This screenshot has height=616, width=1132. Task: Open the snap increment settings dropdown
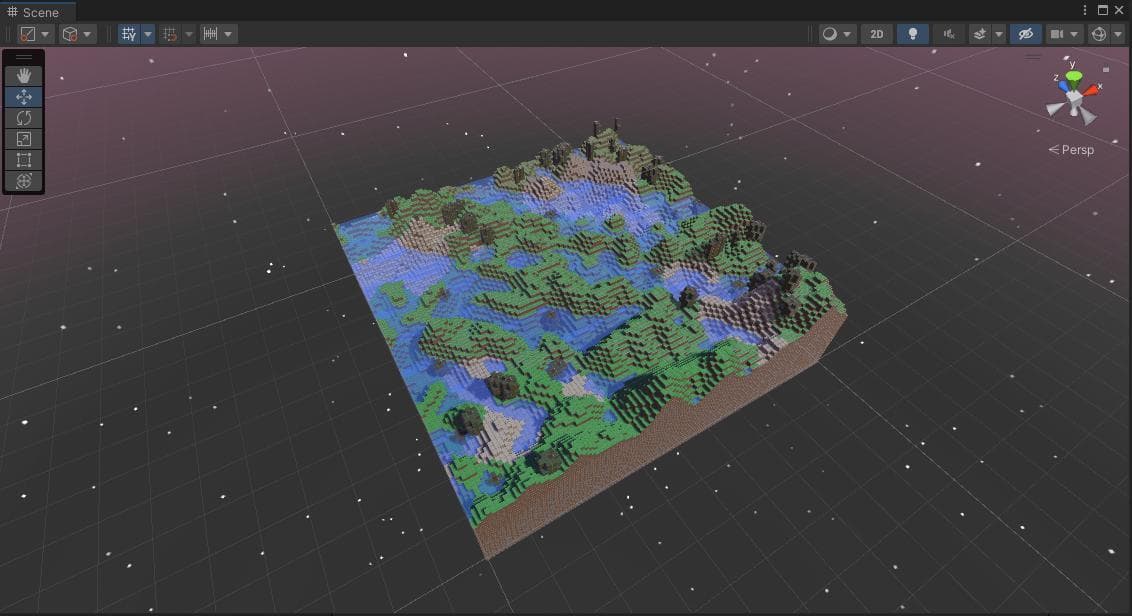(228, 34)
